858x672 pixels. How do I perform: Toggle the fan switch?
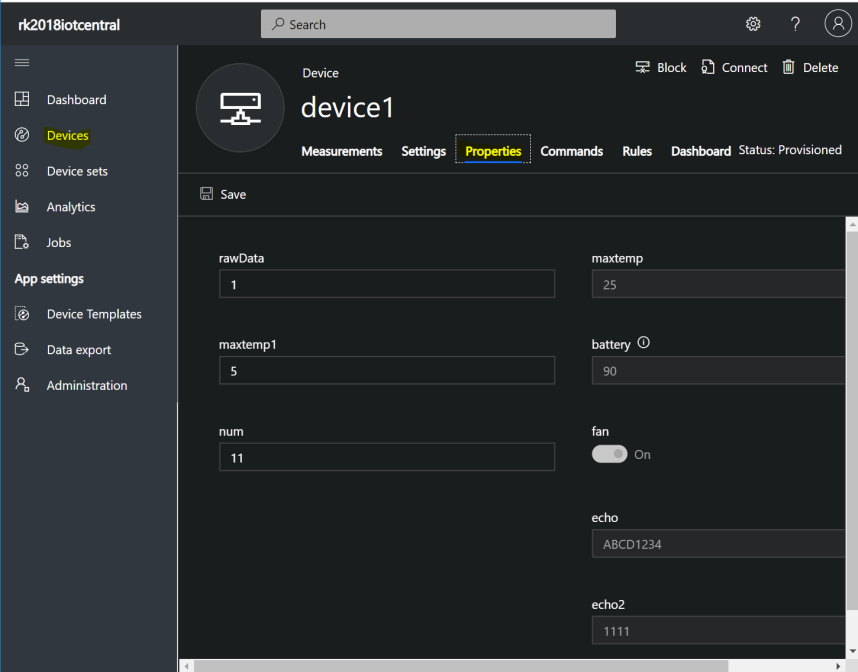[610, 454]
